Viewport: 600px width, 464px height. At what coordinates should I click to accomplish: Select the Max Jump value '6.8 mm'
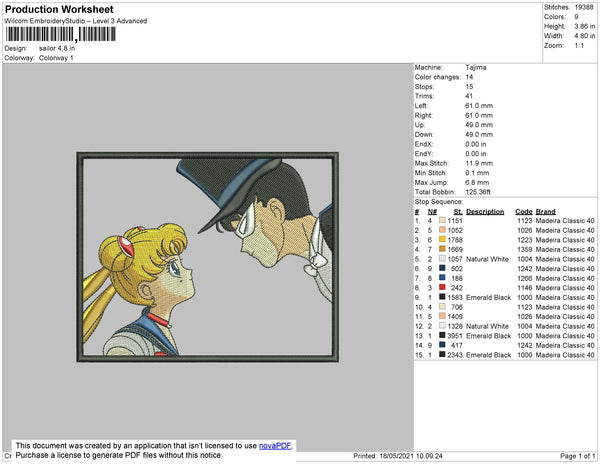477,182
